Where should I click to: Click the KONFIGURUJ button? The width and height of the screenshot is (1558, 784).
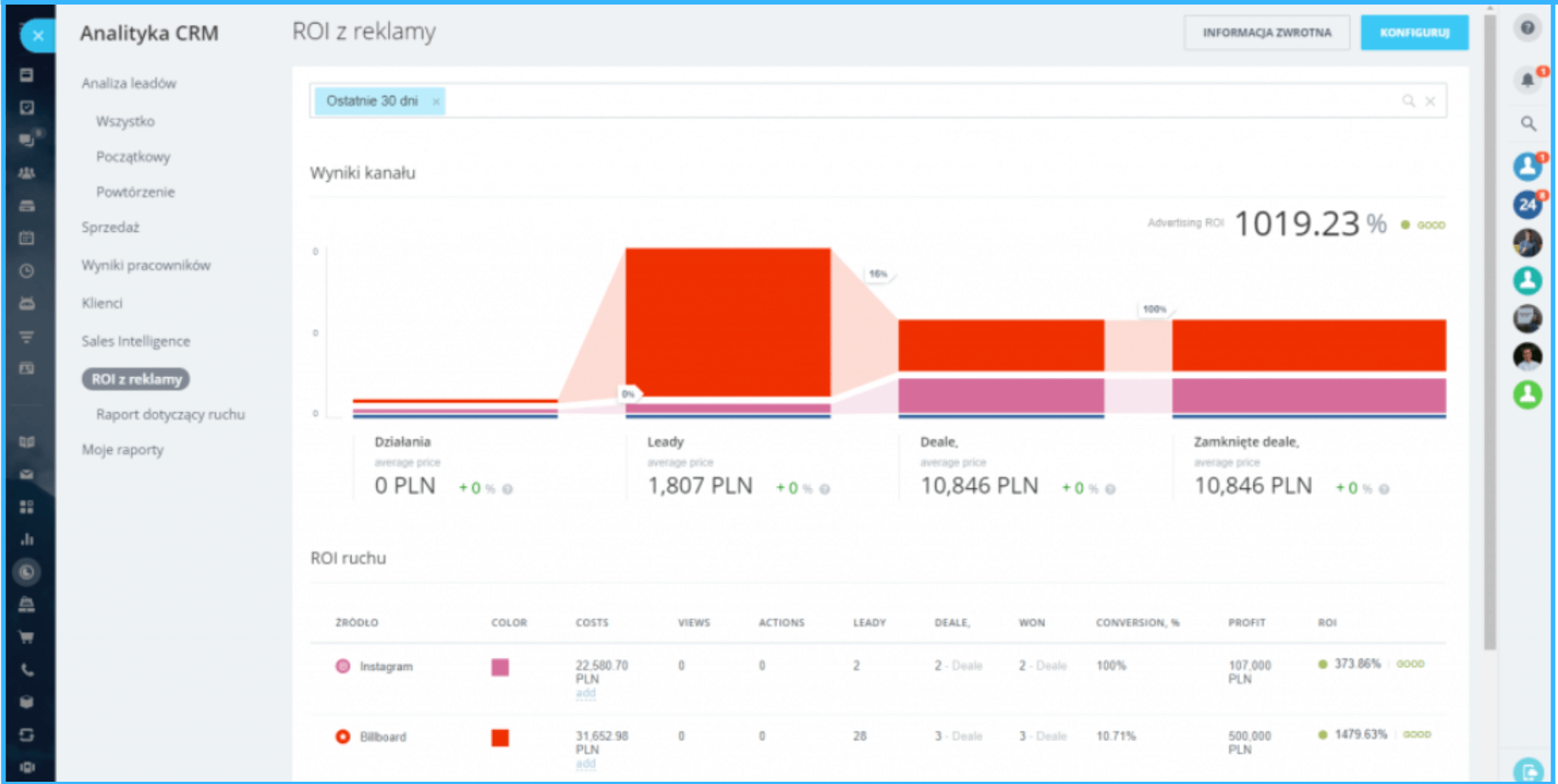click(x=1414, y=33)
